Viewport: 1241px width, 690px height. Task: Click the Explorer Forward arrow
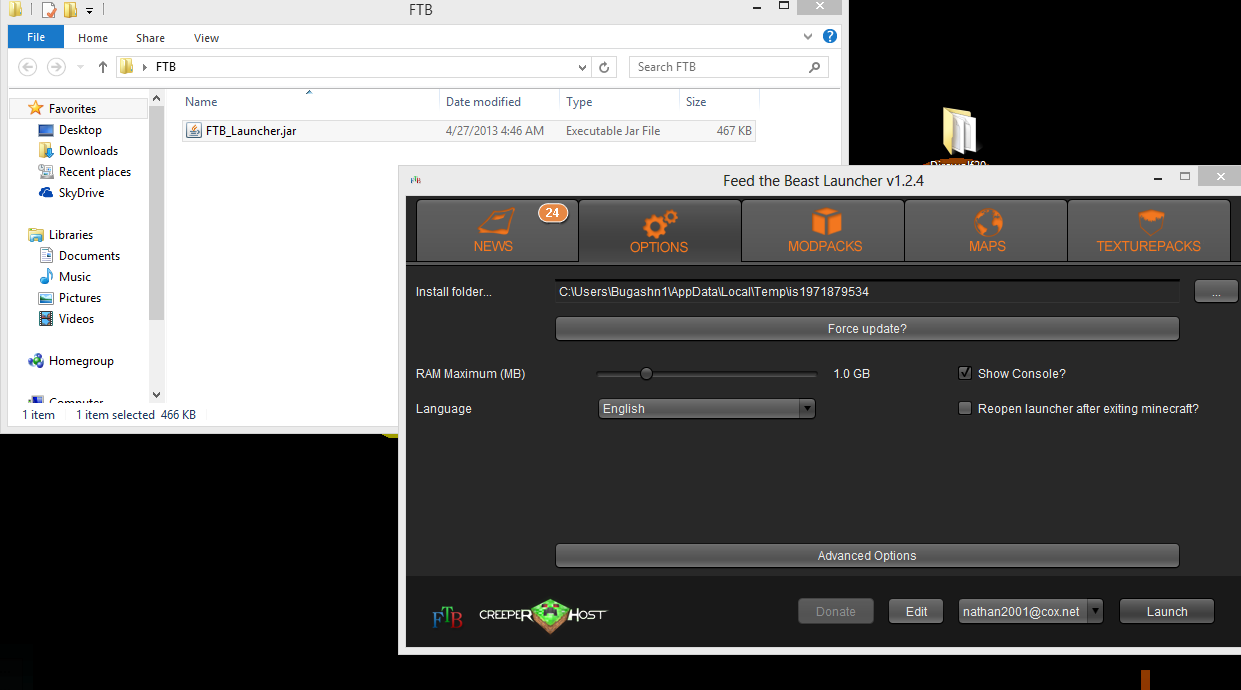[56, 67]
